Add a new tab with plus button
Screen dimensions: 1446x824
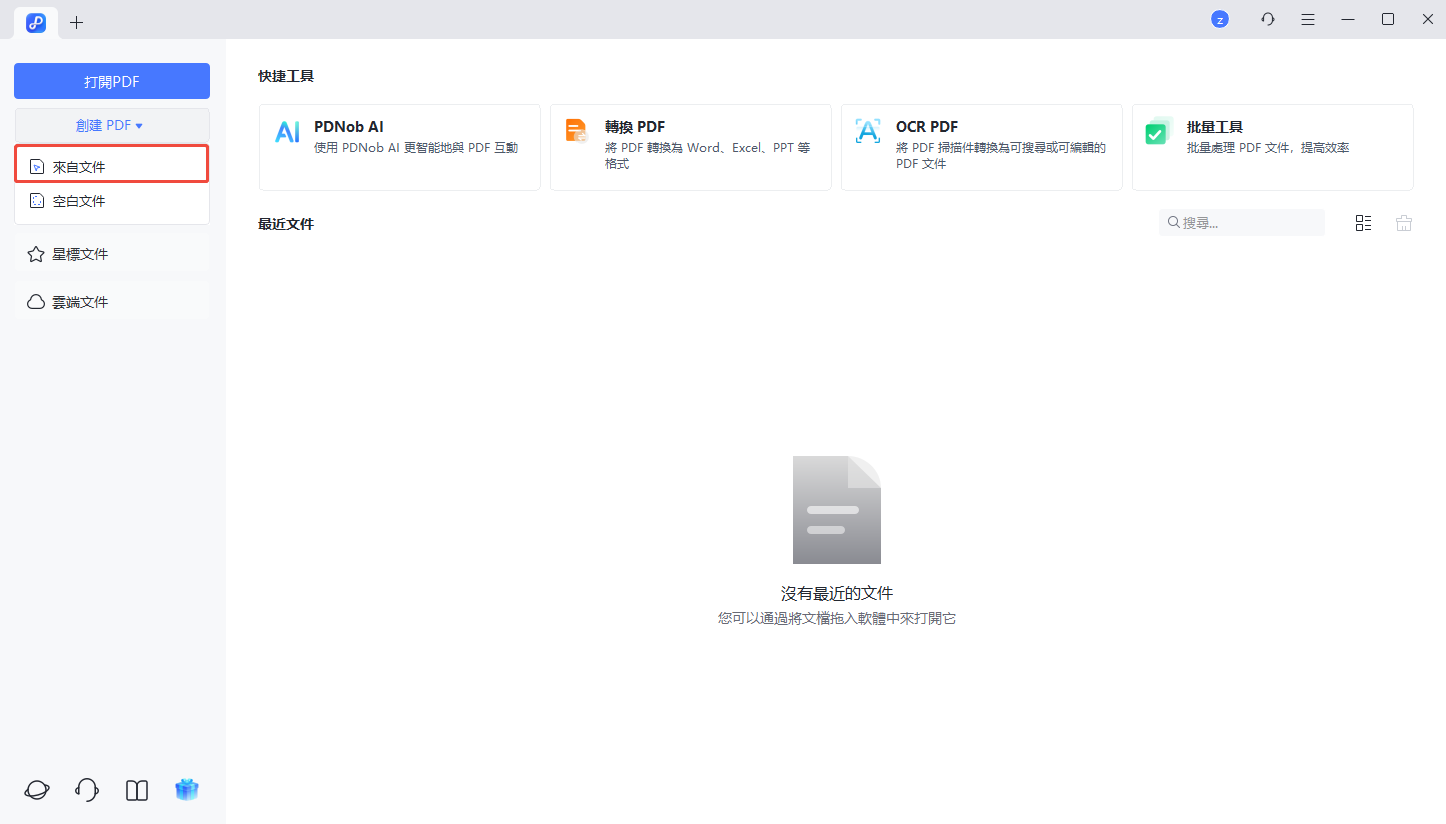click(x=77, y=22)
